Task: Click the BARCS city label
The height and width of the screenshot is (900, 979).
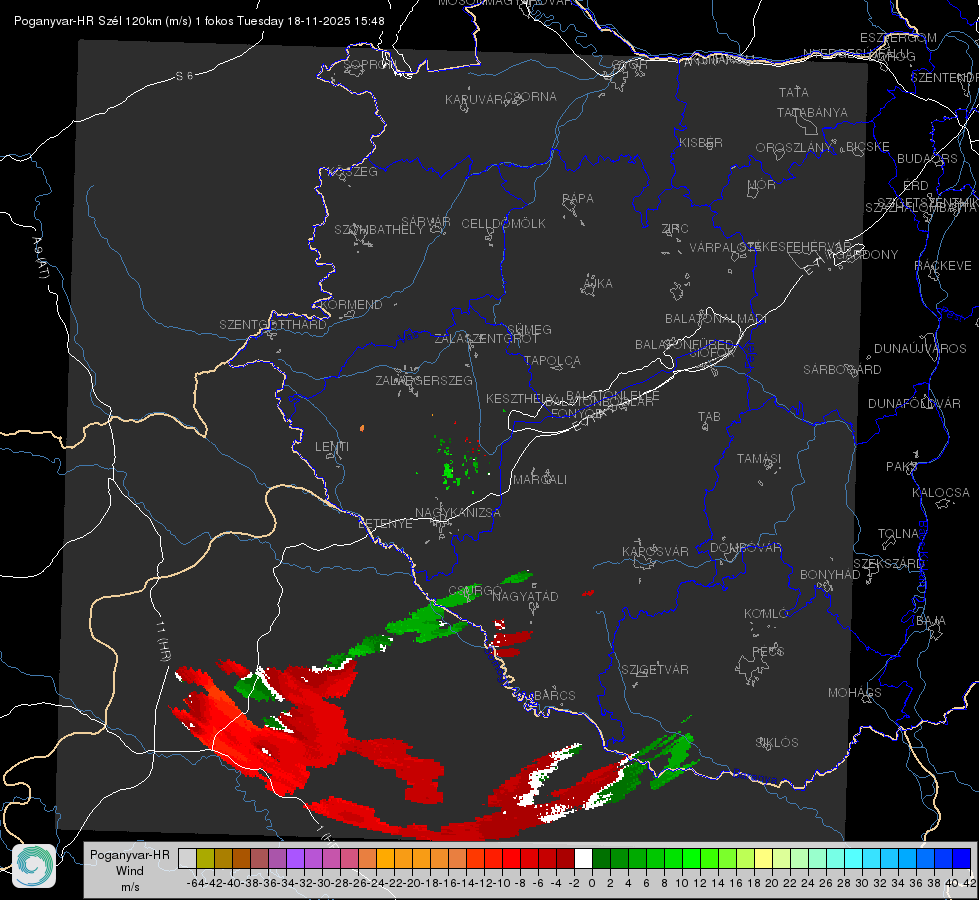Action: coord(554,695)
